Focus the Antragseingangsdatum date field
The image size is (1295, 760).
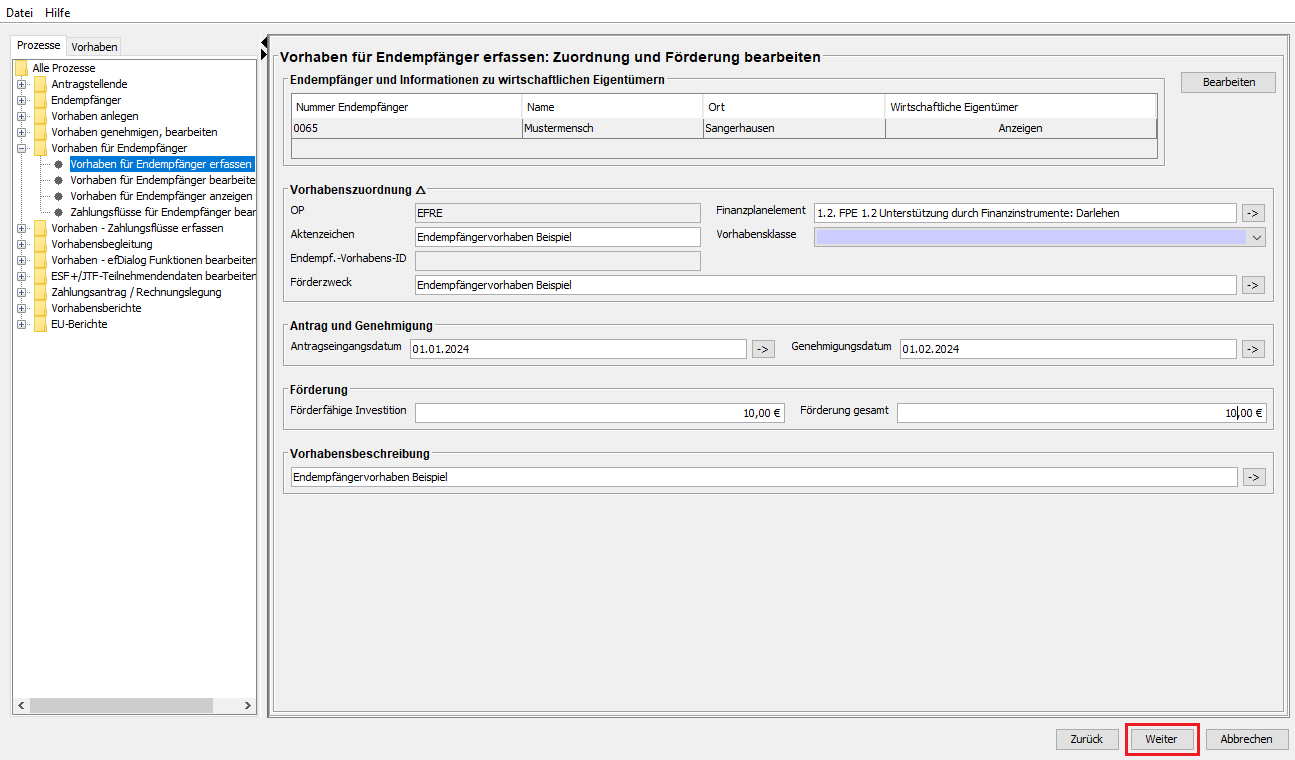click(578, 349)
